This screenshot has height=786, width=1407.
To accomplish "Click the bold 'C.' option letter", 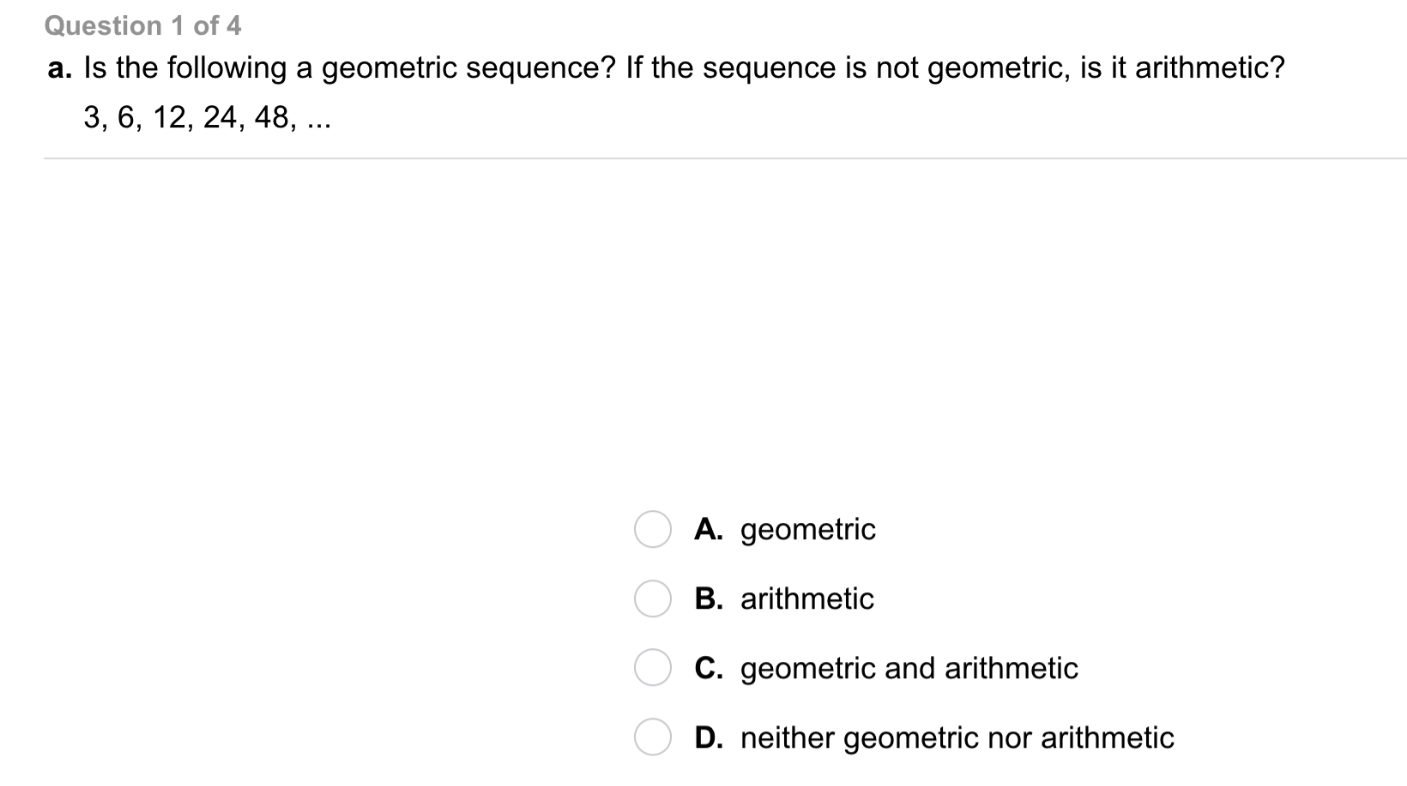I will [709, 668].
